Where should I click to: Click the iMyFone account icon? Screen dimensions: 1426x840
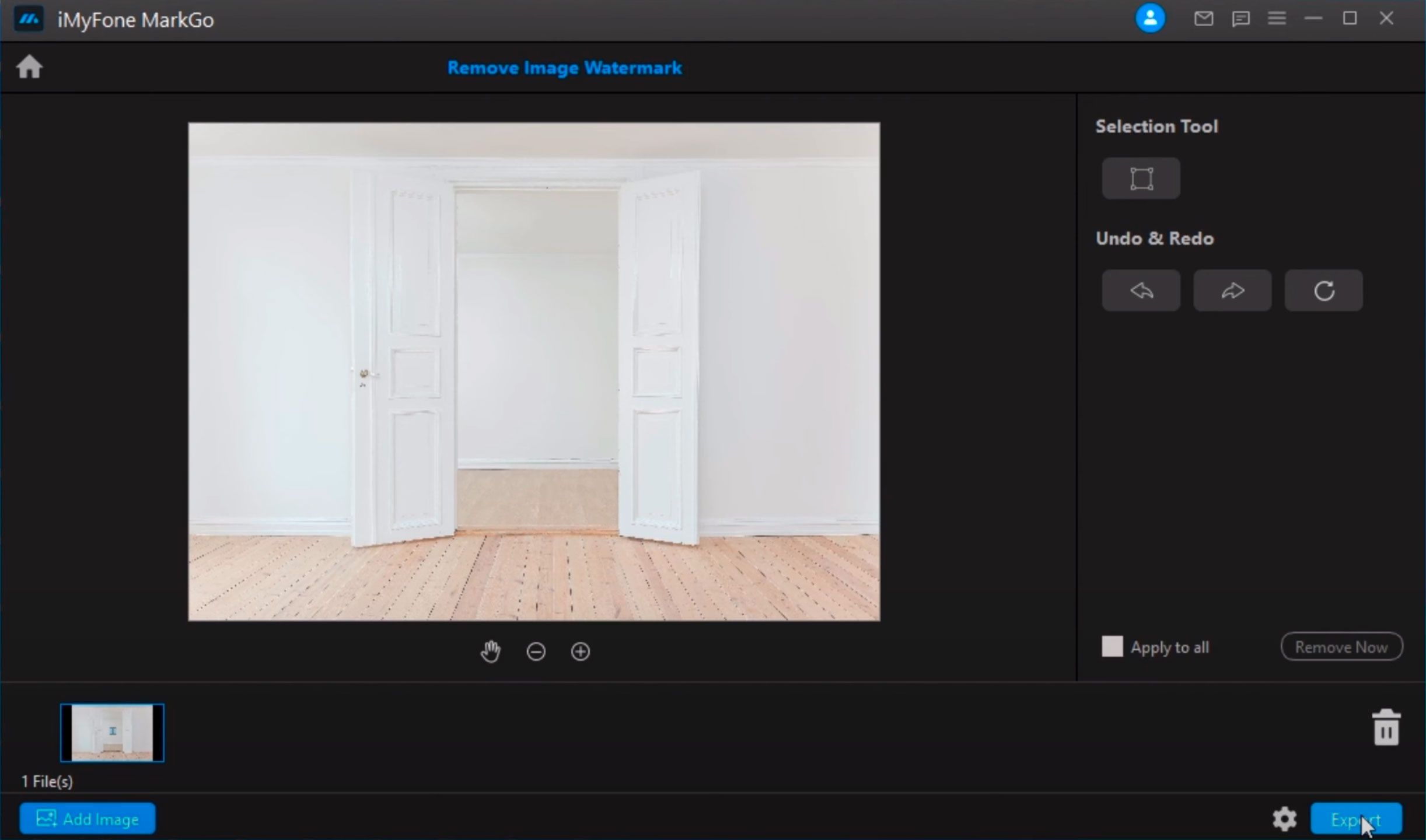point(1151,18)
